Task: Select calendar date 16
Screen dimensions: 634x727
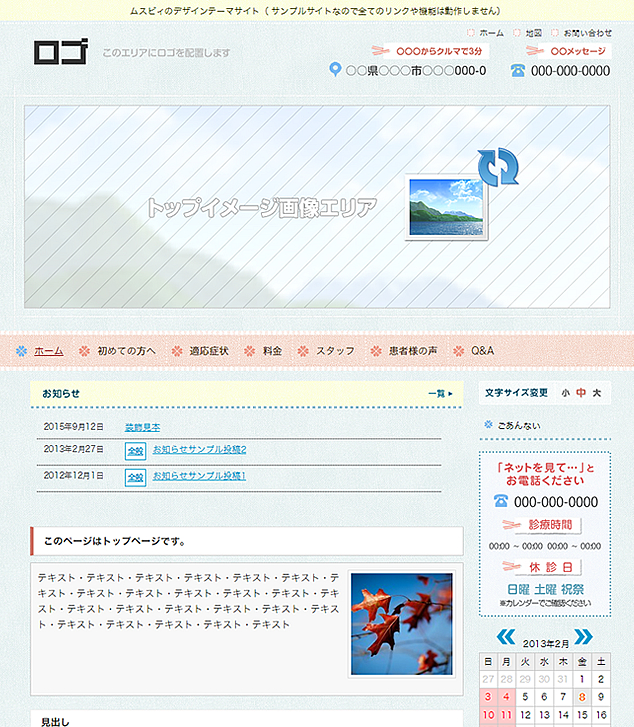Action: [x=601, y=715]
